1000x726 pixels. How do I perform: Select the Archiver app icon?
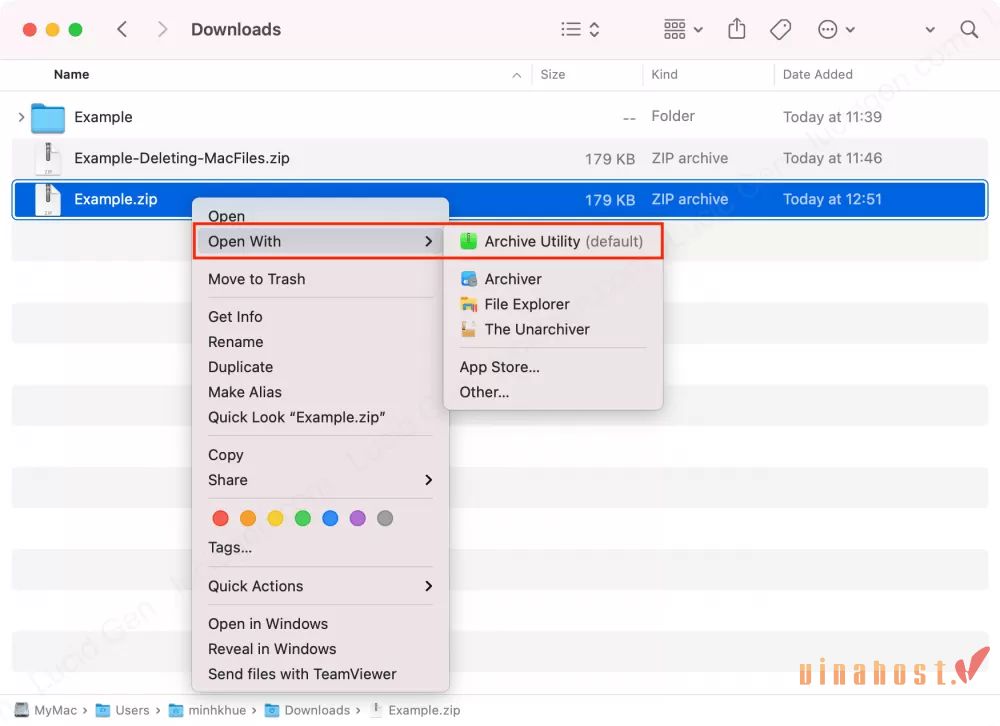click(x=468, y=279)
